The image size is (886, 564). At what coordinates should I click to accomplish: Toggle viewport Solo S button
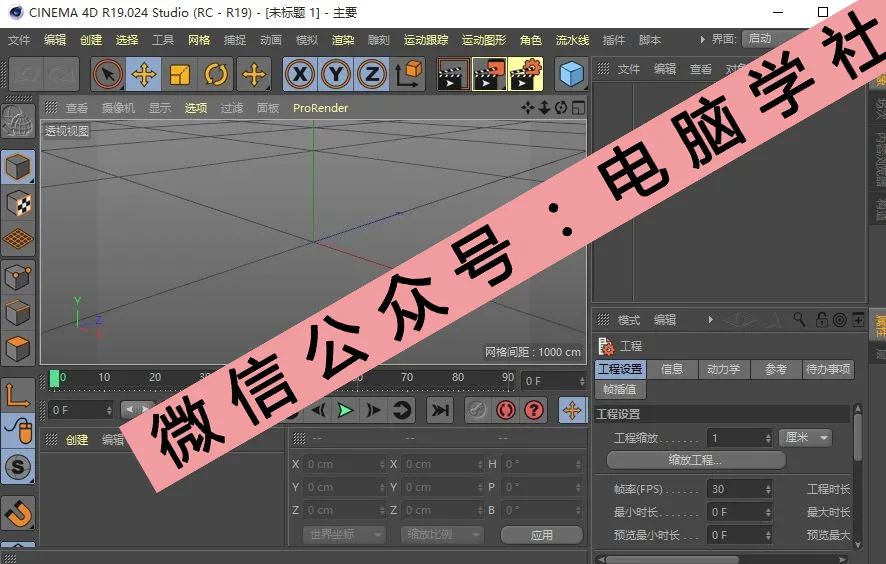(18, 467)
